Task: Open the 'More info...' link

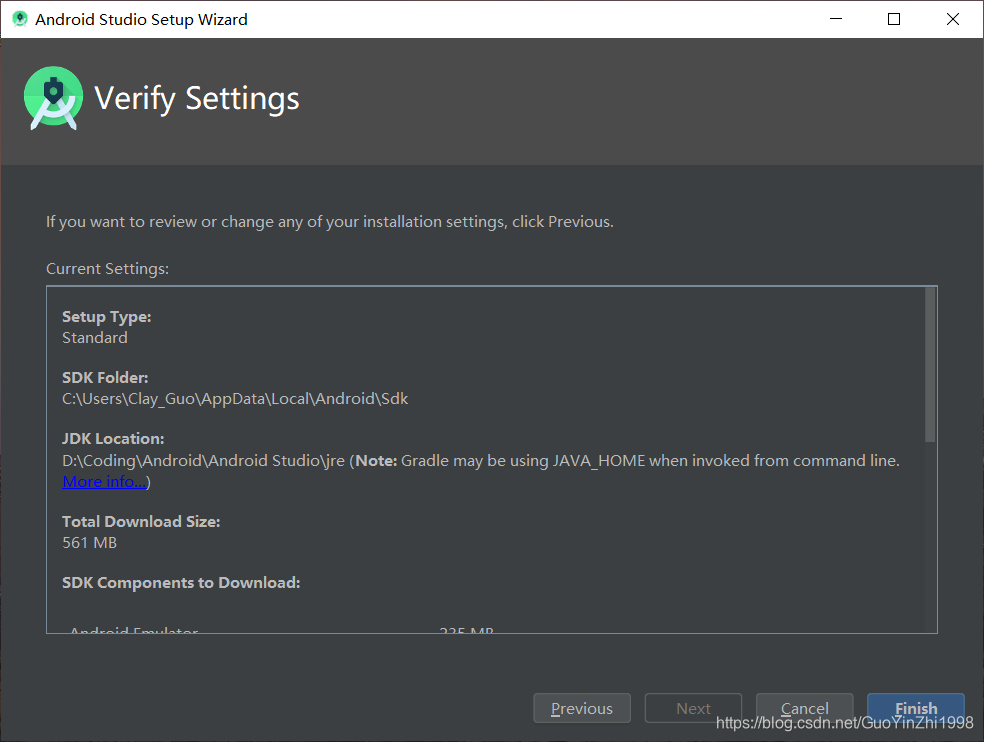Action: click(x=104, y=481)
